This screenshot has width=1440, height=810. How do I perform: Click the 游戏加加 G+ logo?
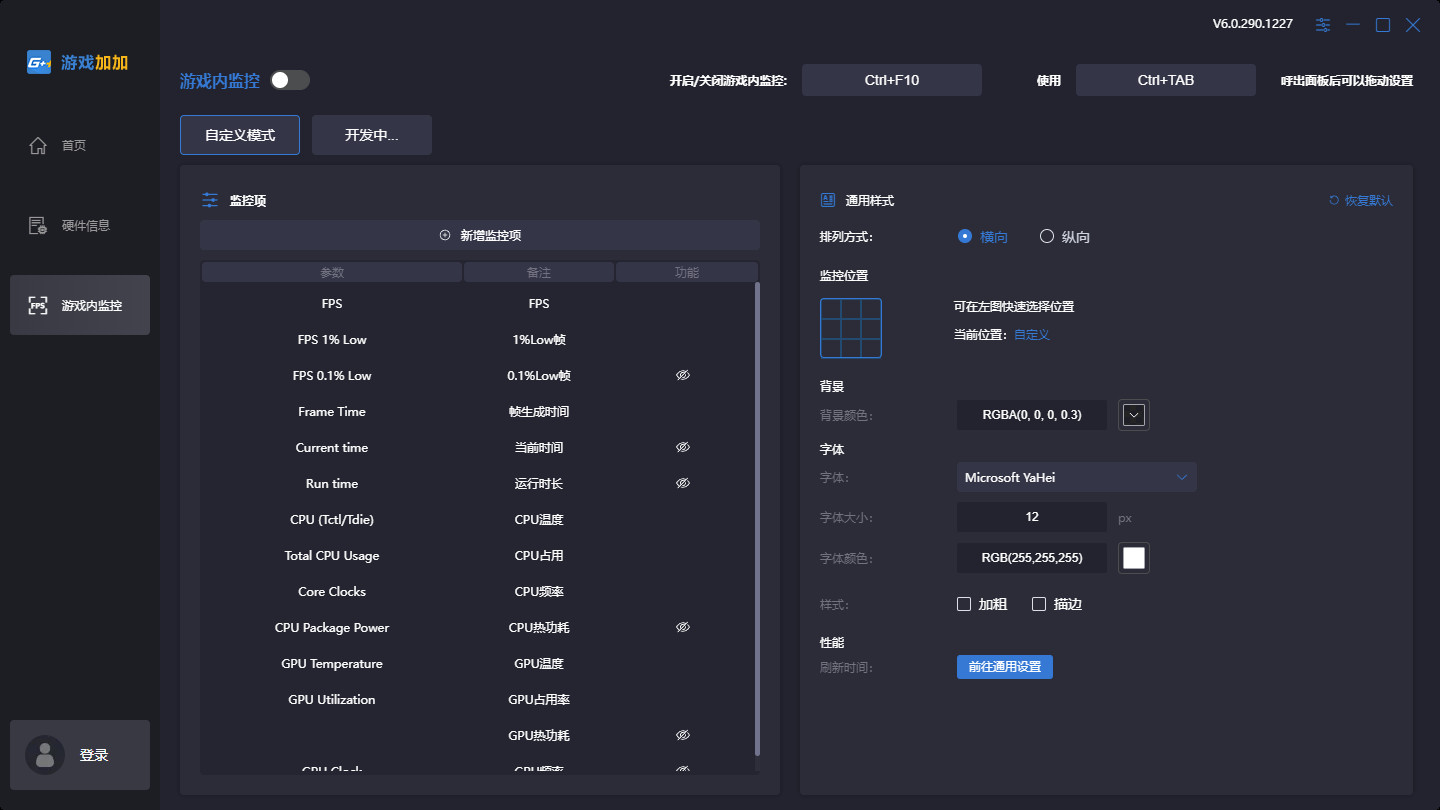pyautogui.click(x=39, y=62)
